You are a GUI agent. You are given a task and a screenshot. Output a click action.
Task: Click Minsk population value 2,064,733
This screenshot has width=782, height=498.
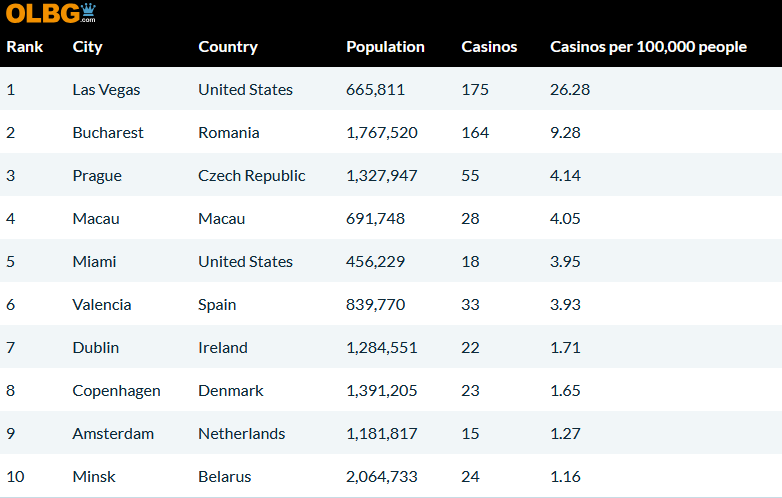(382, 477)
